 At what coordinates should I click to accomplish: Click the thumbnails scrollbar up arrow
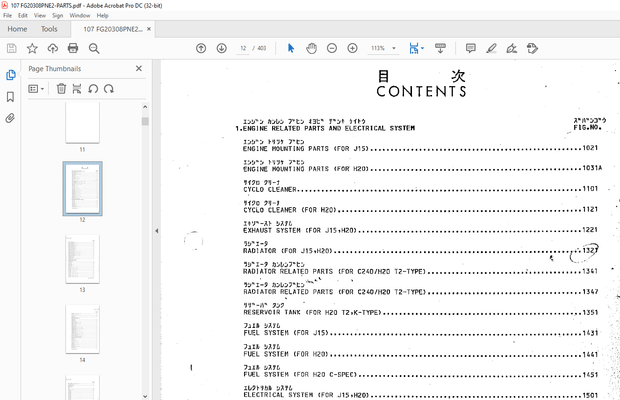pyautogui.click(x=145, y=107)
